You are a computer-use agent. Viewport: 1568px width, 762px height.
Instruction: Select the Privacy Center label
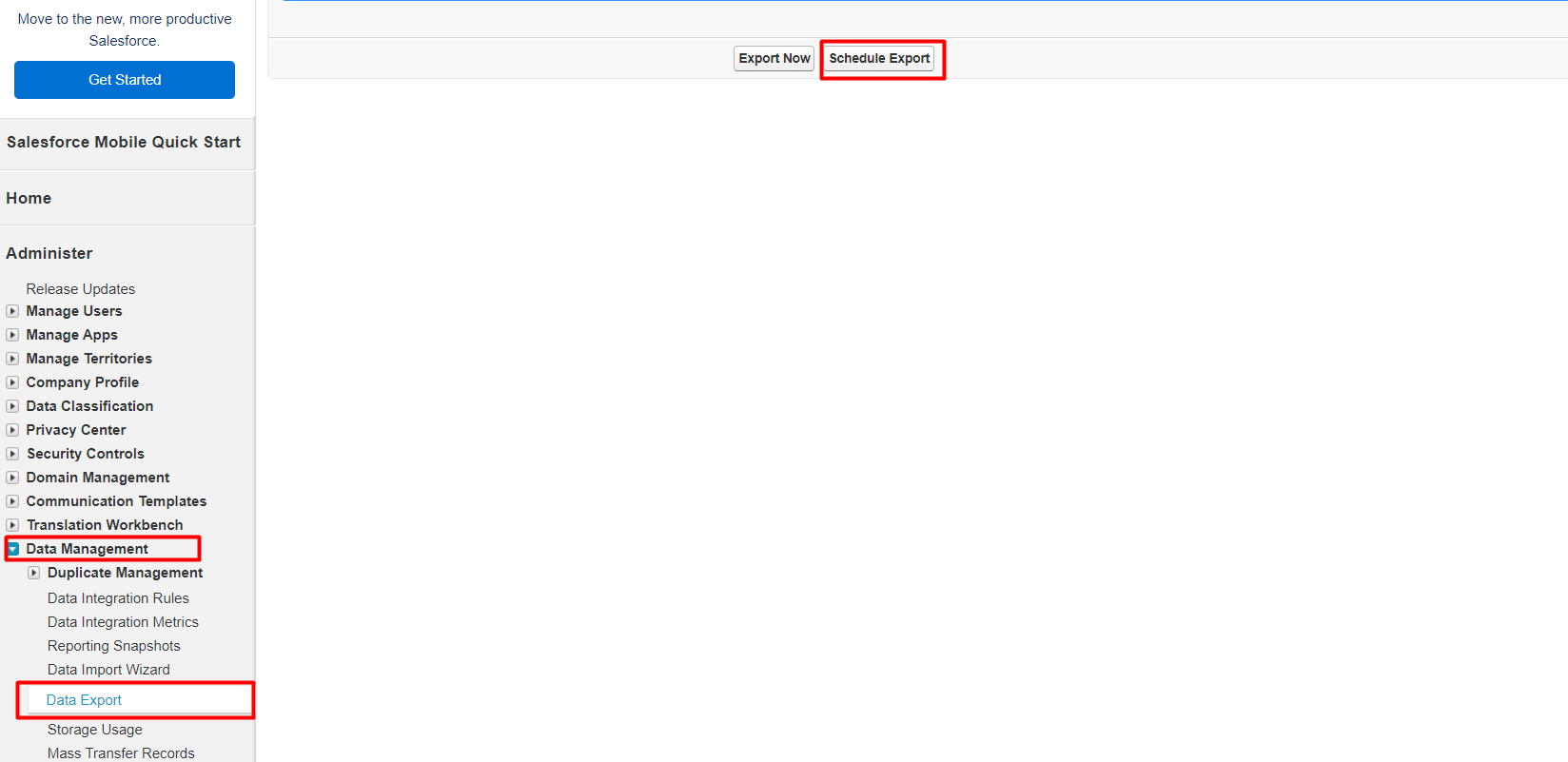76,430
